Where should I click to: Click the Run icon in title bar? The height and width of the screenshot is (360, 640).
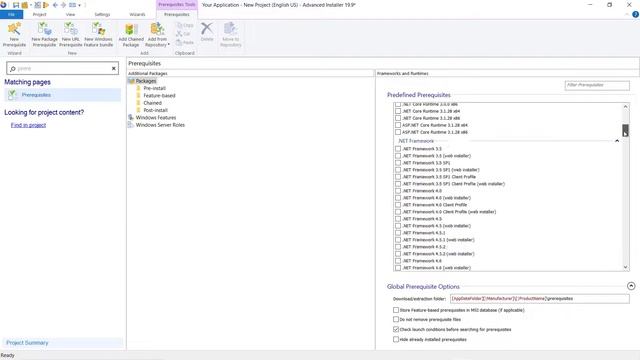point(46,5)
